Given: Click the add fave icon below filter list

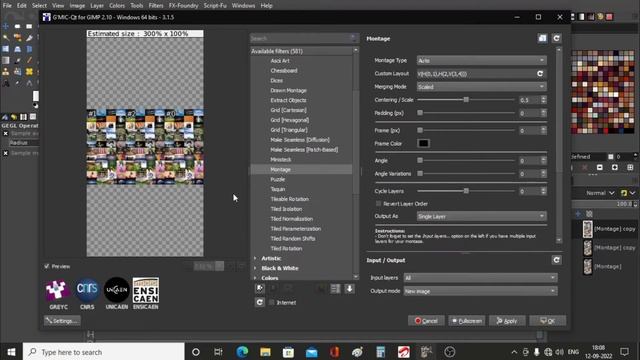Looking at the screenshot, I should coord(260,289).
